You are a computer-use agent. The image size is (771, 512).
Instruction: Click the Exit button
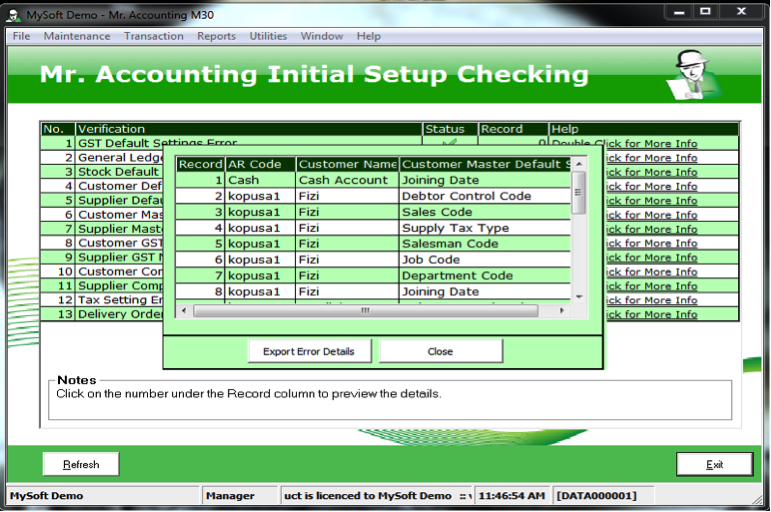point(714,464)
